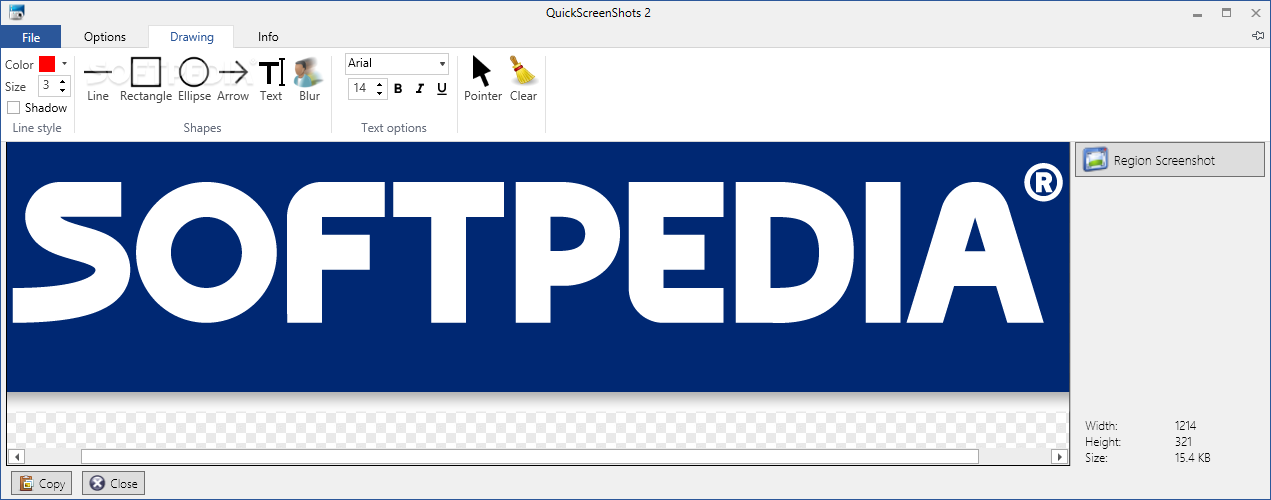The width and height of the screenshot is (1271, 500).
Task: Activate the Pointer tool
Action: [483, 80]
